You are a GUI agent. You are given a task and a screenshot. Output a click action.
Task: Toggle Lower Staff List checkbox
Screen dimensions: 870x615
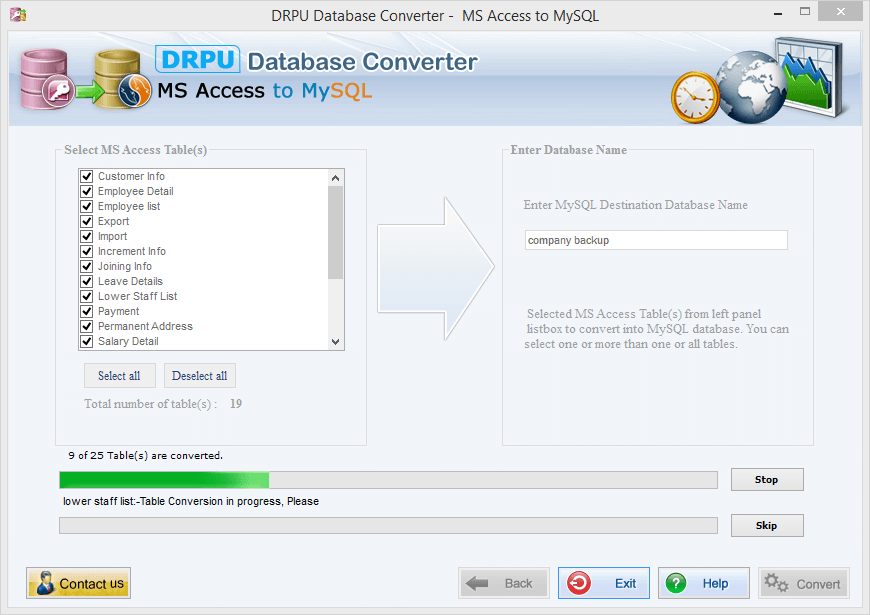coord(87,296)
